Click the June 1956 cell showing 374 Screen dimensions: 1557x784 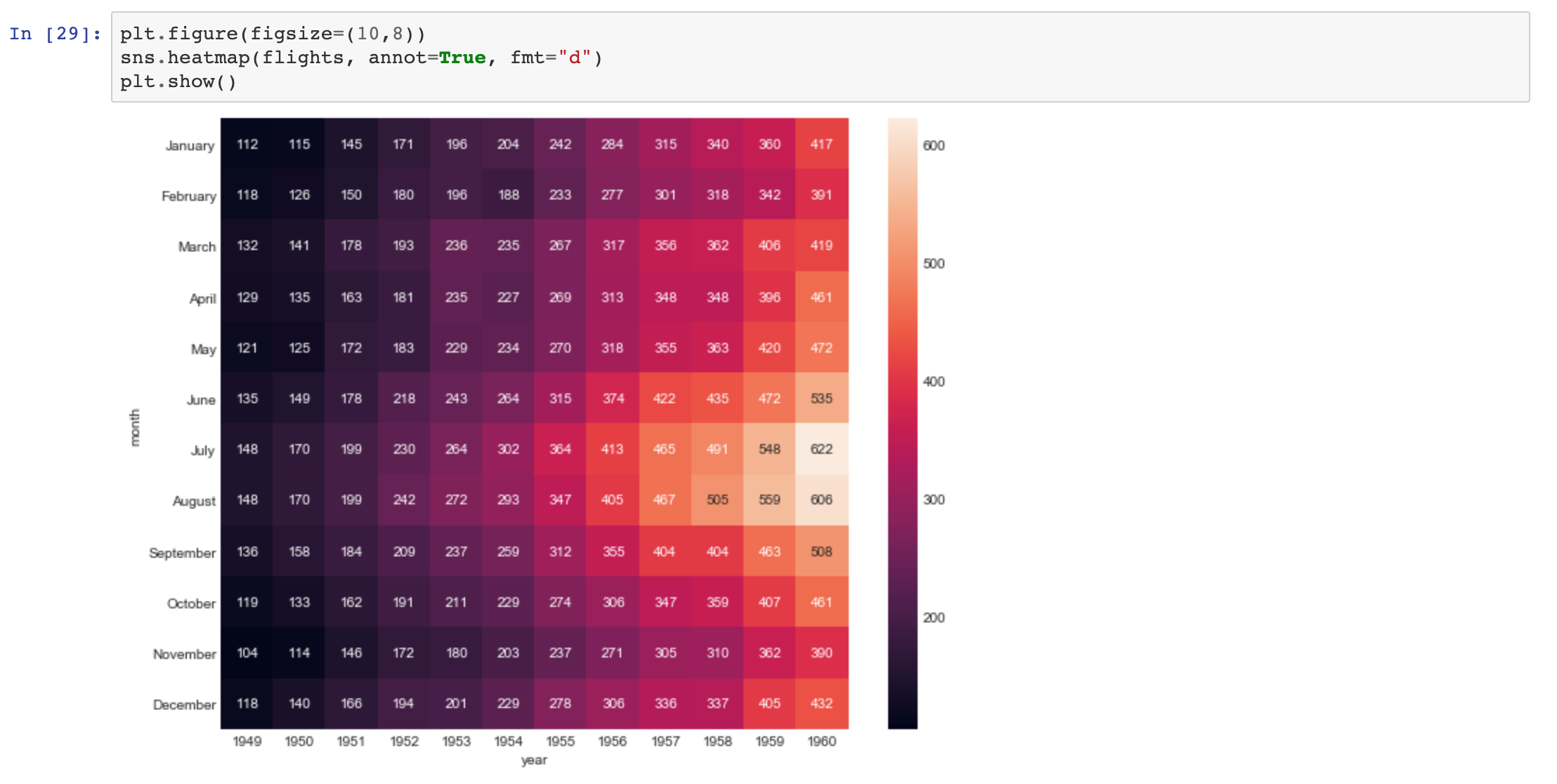(x=613, y=398)
